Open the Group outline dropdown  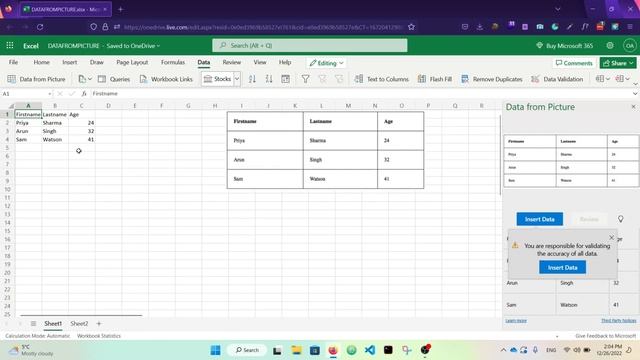[x=602, y=79]
